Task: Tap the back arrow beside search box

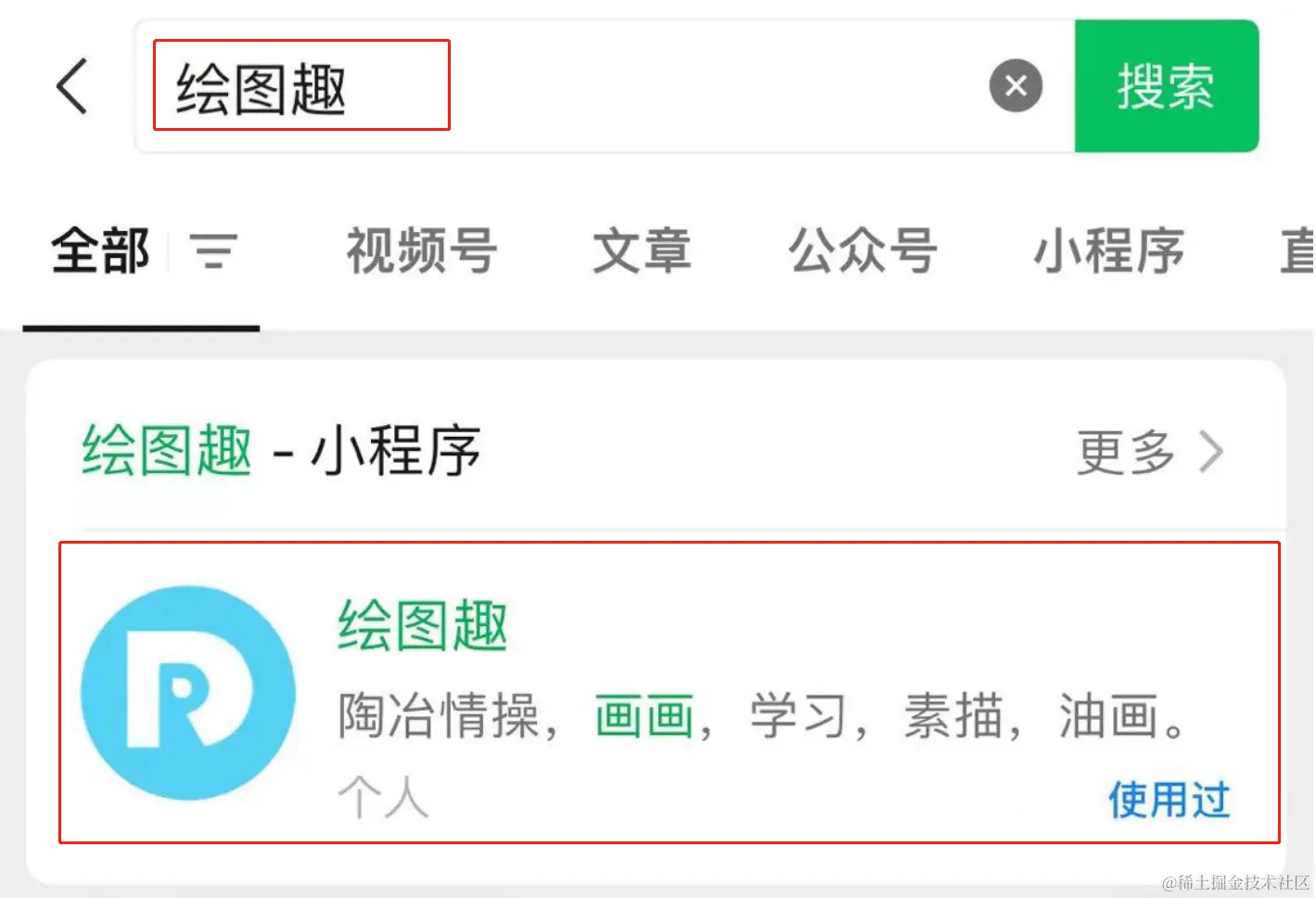Action: point(72,86)
